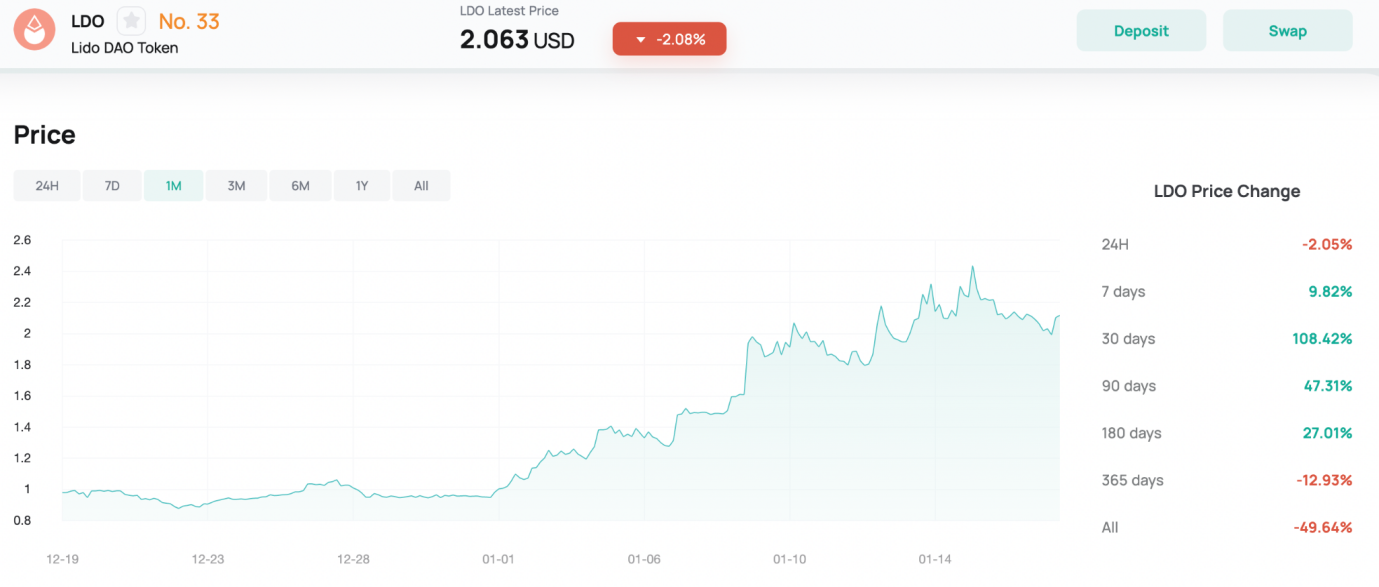The height and width of the screenshot is (587, 1379).
Task: Click the 2.4 value on the price axis
Action: [x=22, y=271]
